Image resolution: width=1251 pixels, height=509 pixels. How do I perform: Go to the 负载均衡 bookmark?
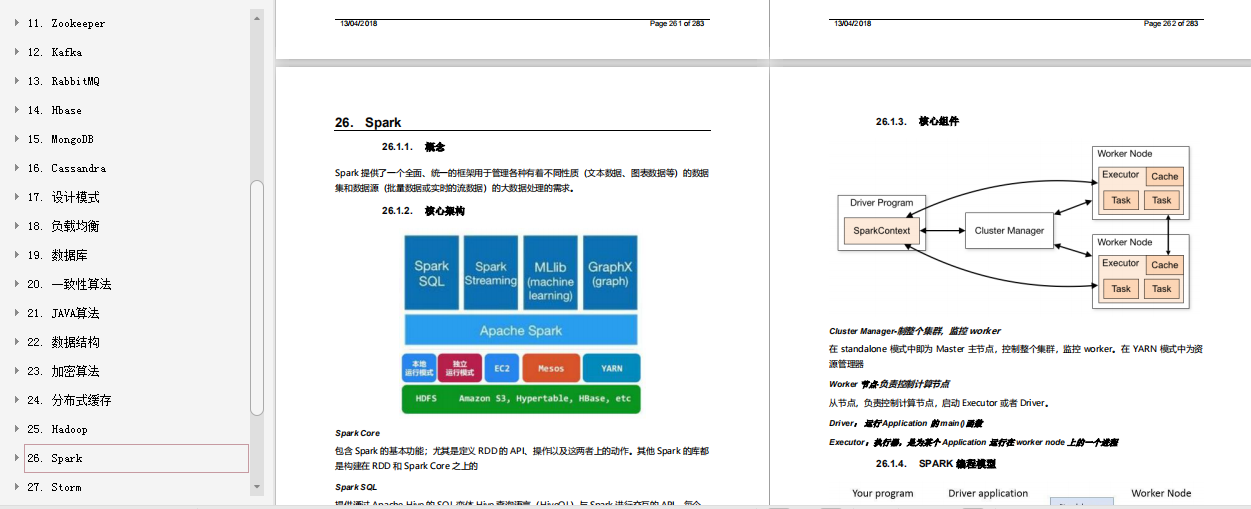[63, 226]
